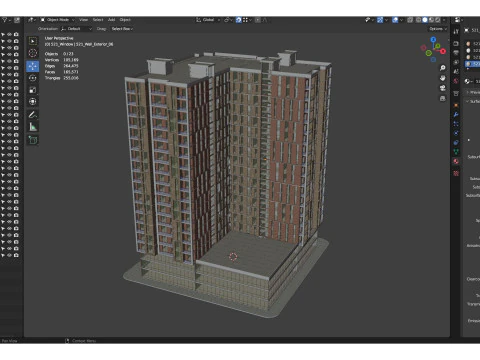
Task: Switch viewport shading to Solid
Action: click(x=425, y=20)
